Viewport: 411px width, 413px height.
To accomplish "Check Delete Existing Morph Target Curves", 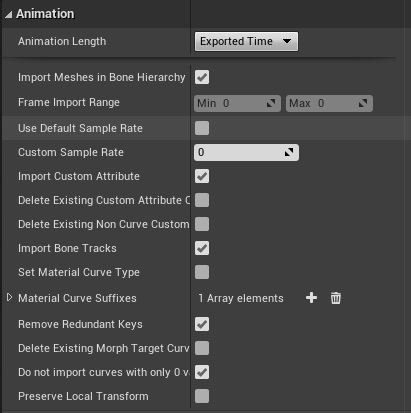I will 202,348.
